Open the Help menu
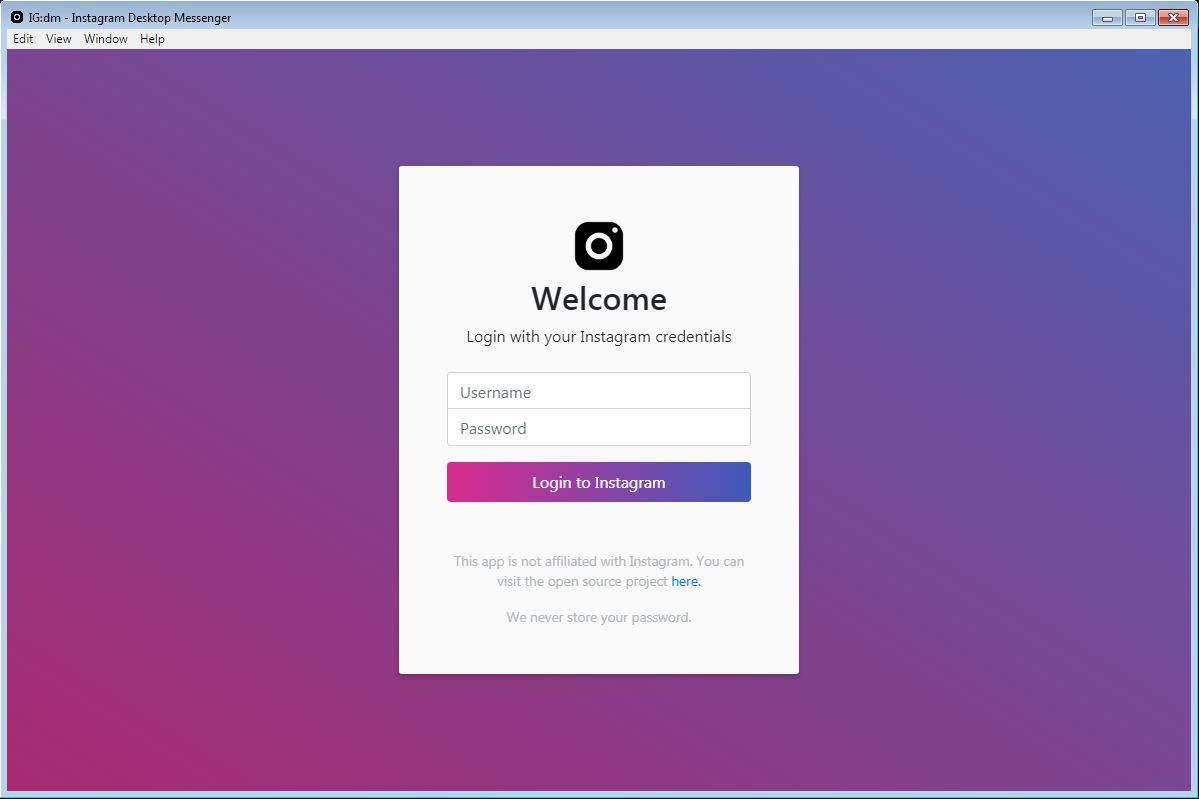This screenshot has height=799, width=1199. (152, 39)
